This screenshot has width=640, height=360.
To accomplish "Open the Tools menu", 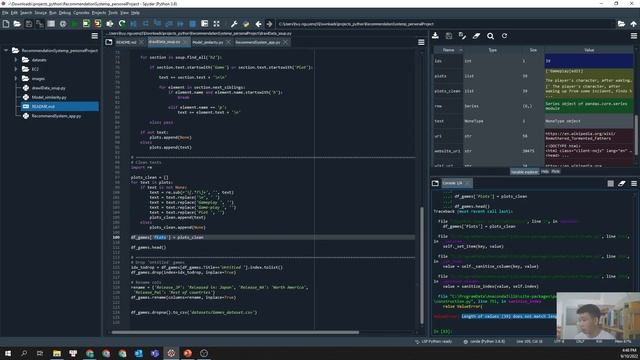I will [x=113, y=13].
